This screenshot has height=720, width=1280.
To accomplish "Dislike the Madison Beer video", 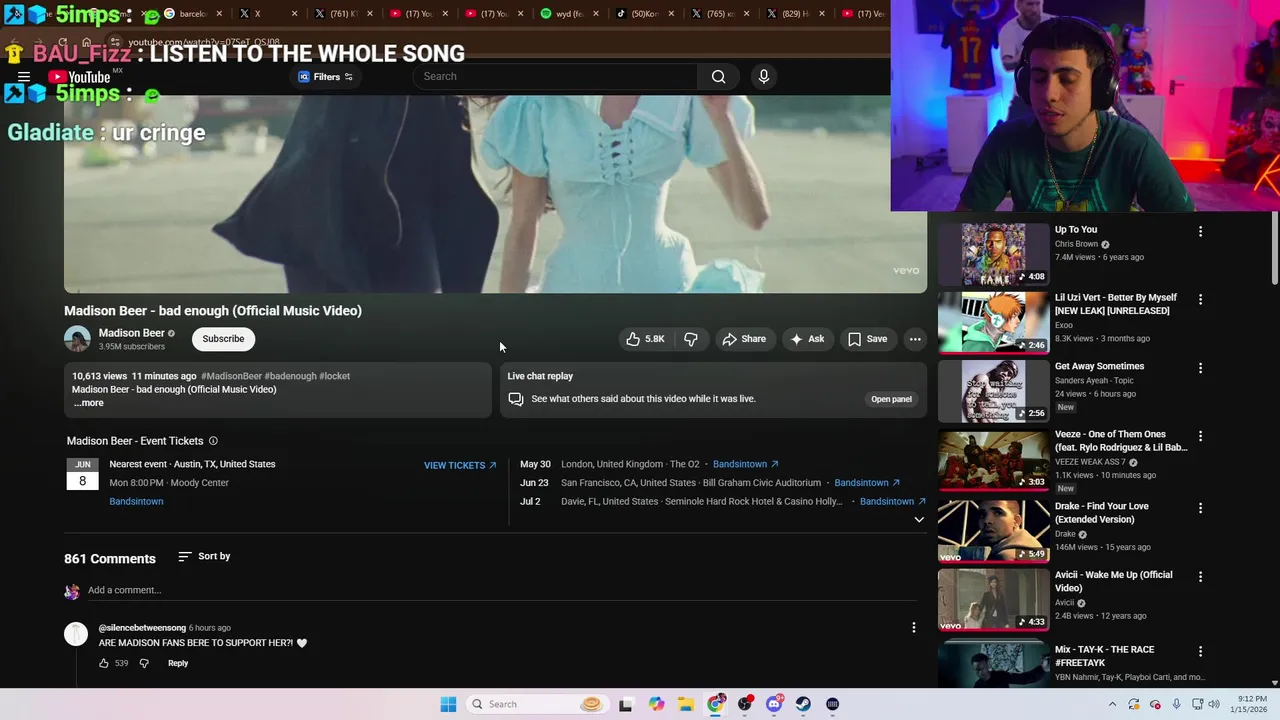I will pyautogui.click(x=691, y=339).
